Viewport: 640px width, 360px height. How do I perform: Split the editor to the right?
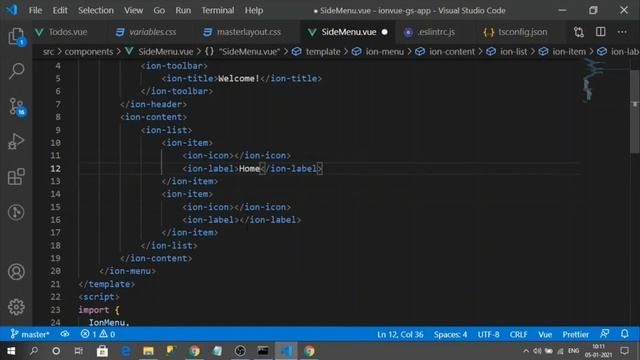tap(600, 32)
